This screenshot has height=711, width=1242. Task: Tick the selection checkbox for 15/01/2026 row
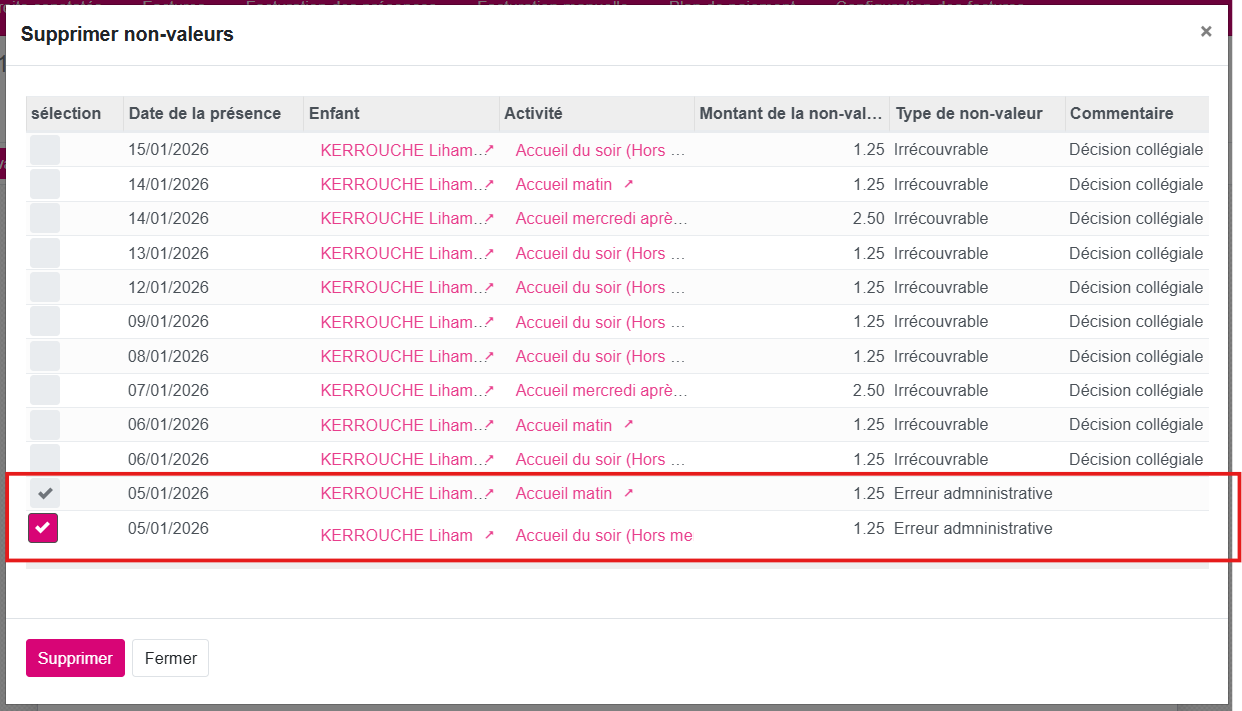pos(44,150)
